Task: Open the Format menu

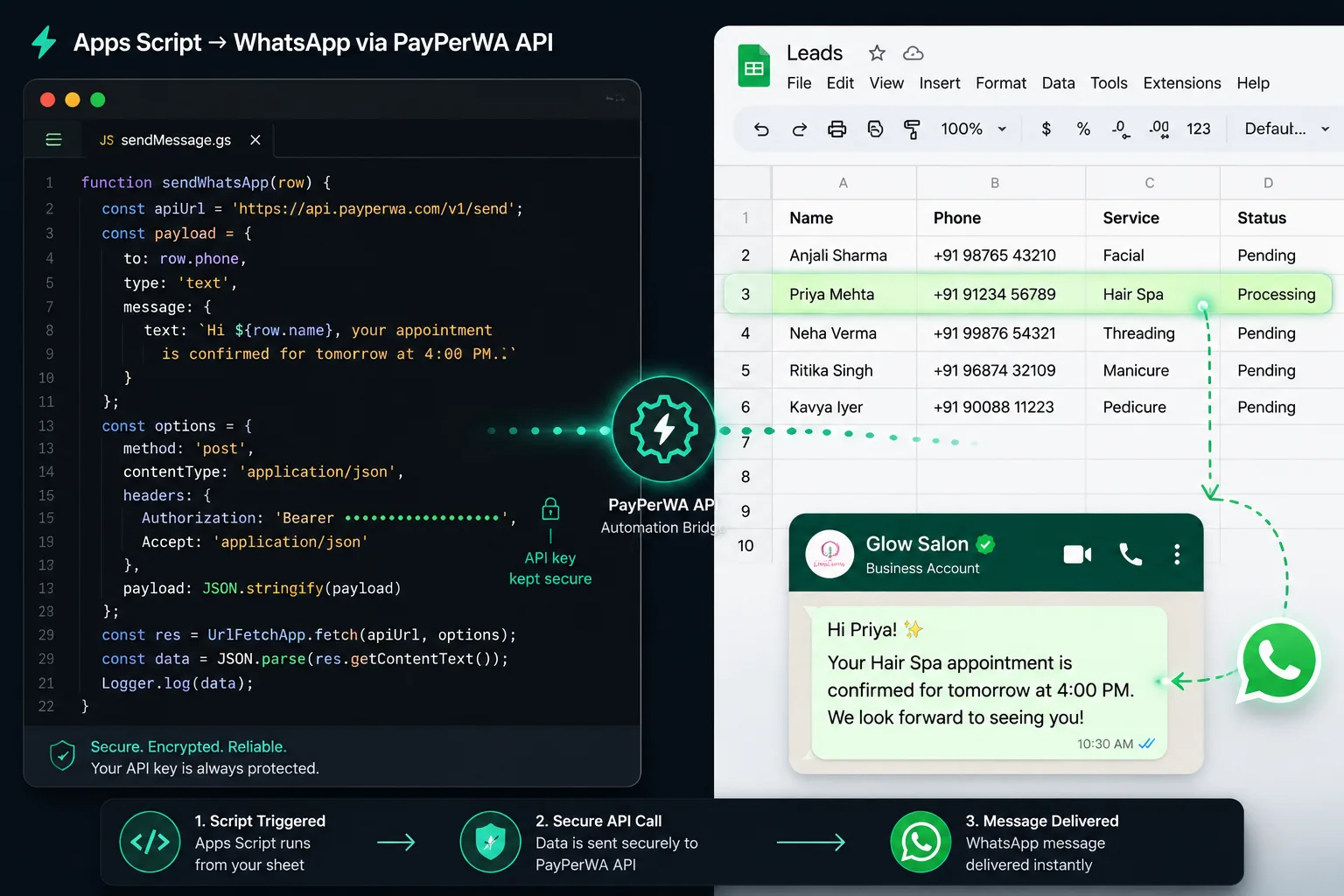Action: pyautogui.click(x=1001, y=83)
